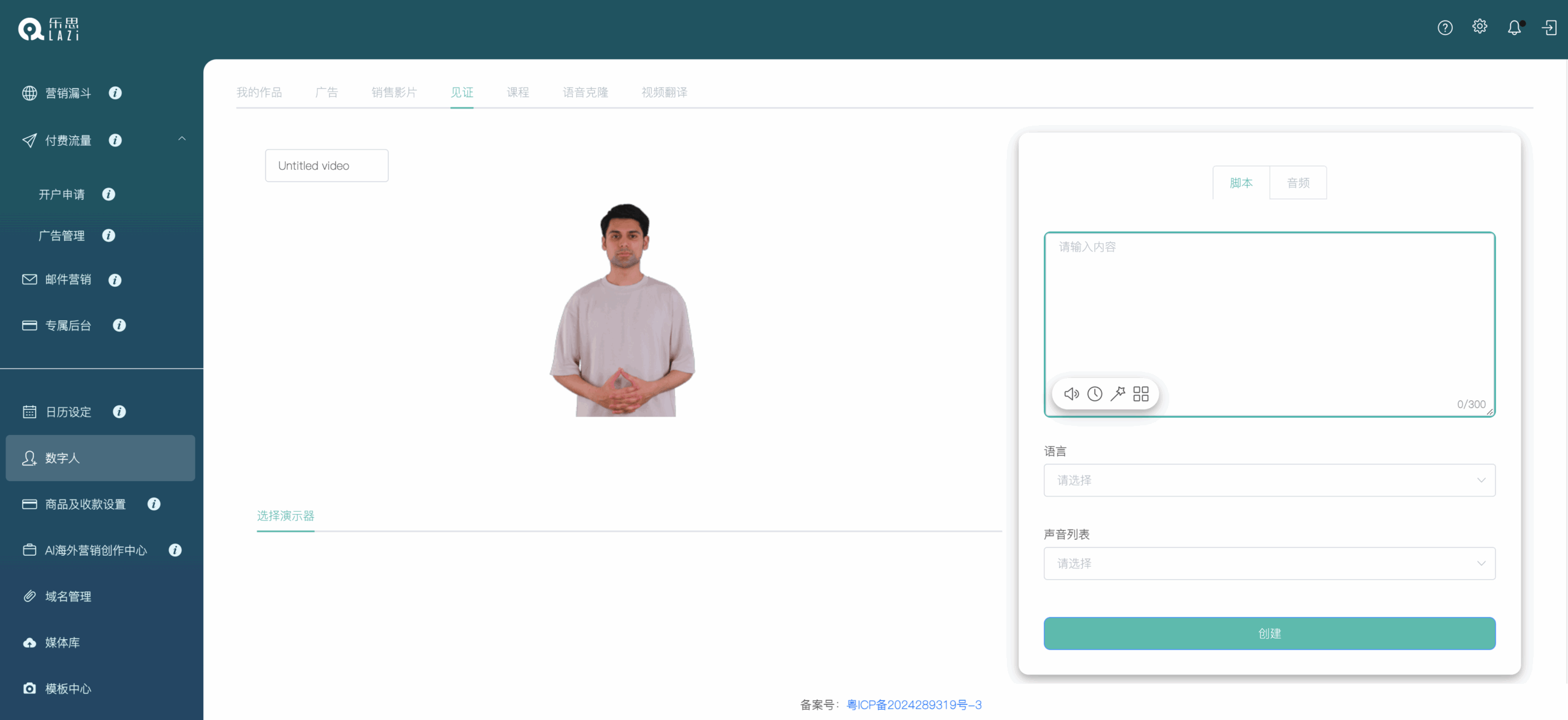1568x720 pixels.
Task: Click the presenter avatar preview image
Action: (623, 309)
